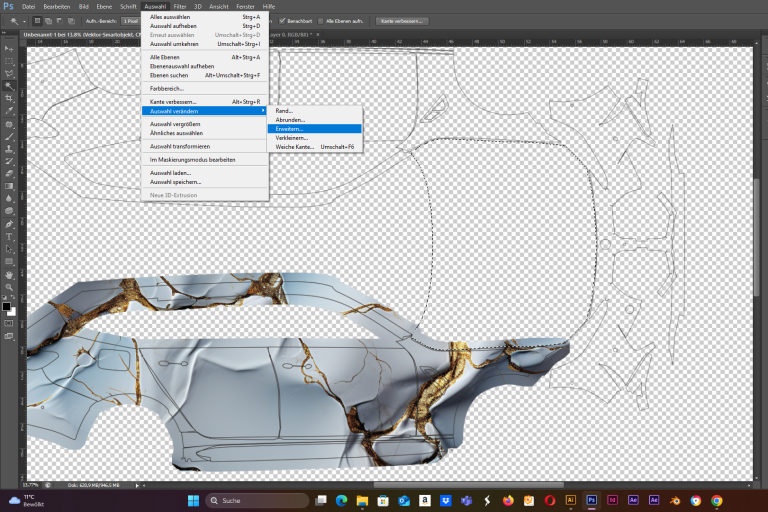
Task: Select the Brush tool
Action: click(x=9, y=136)
